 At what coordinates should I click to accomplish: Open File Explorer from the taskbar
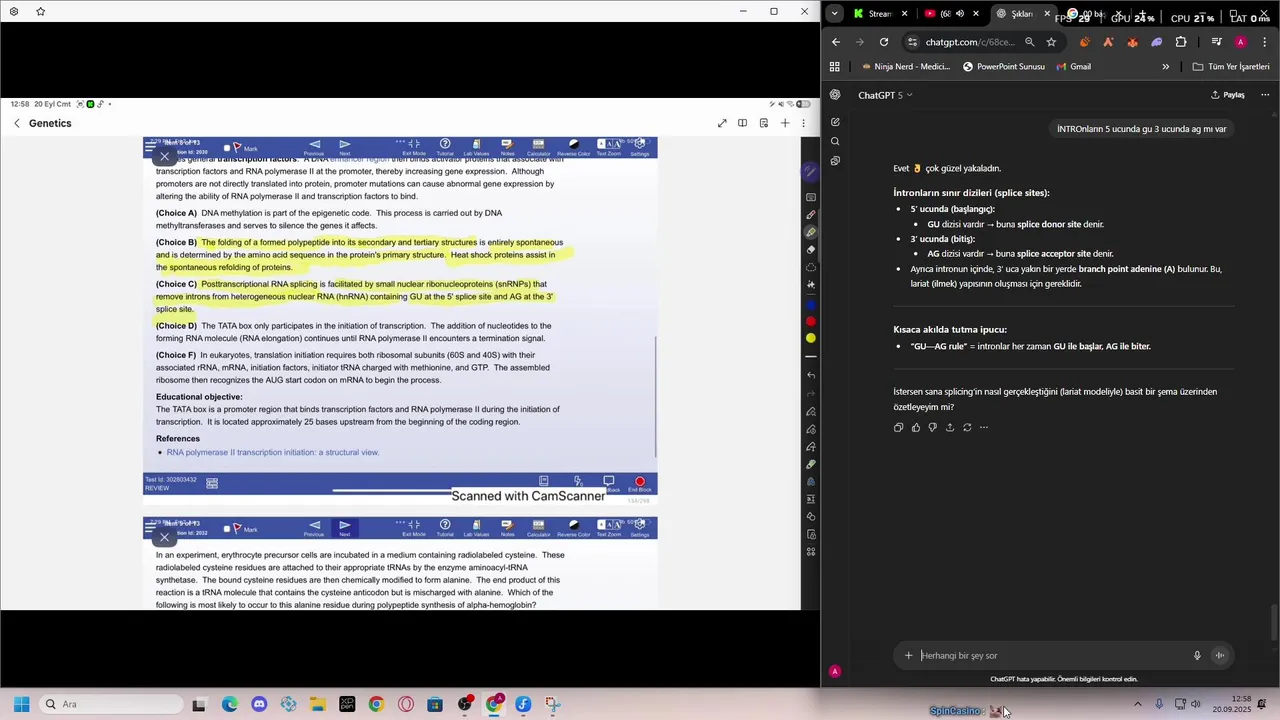click(x=317, y=704)
